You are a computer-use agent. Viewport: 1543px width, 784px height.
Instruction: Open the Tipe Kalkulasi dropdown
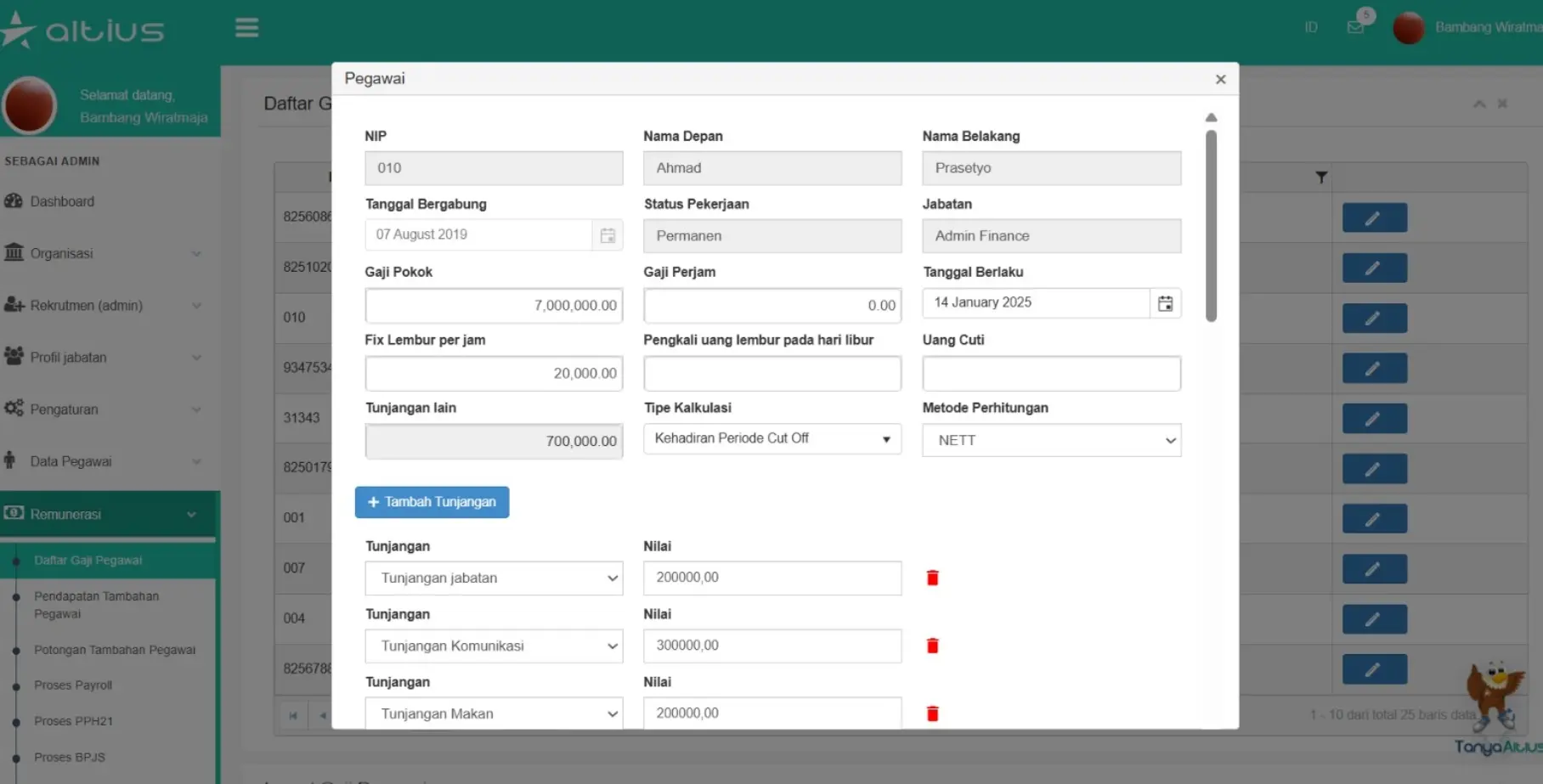coord(771,439)
